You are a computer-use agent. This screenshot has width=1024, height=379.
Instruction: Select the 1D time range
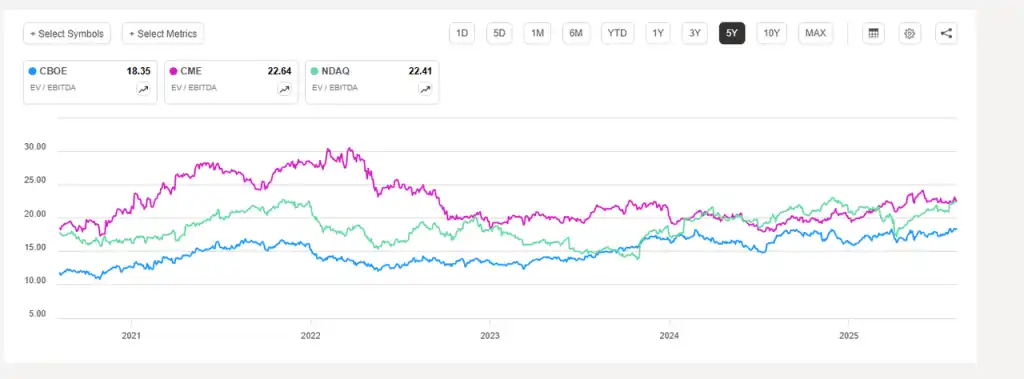[462, 33]
